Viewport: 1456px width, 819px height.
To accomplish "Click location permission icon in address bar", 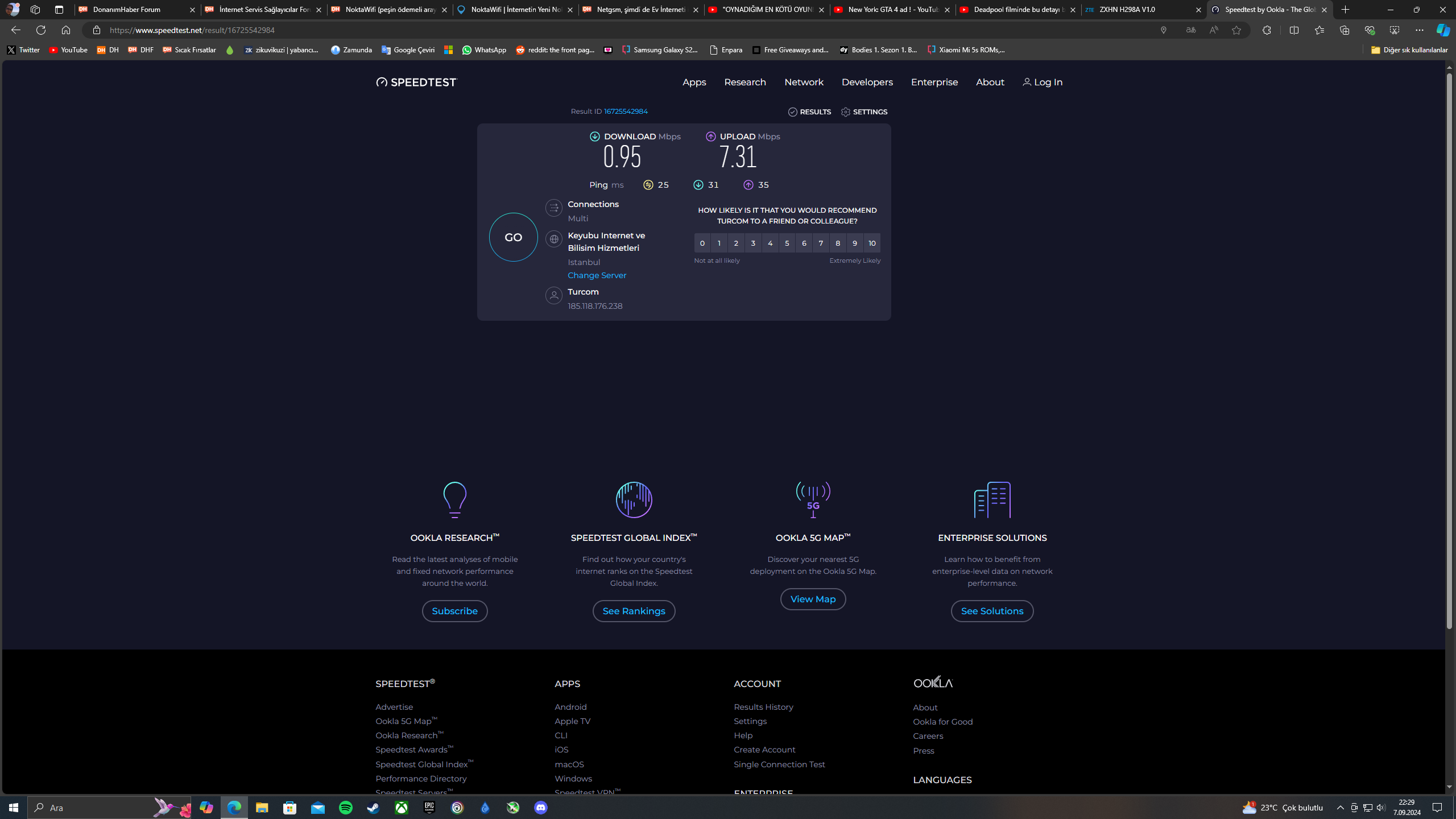I will pos(1164,30).
